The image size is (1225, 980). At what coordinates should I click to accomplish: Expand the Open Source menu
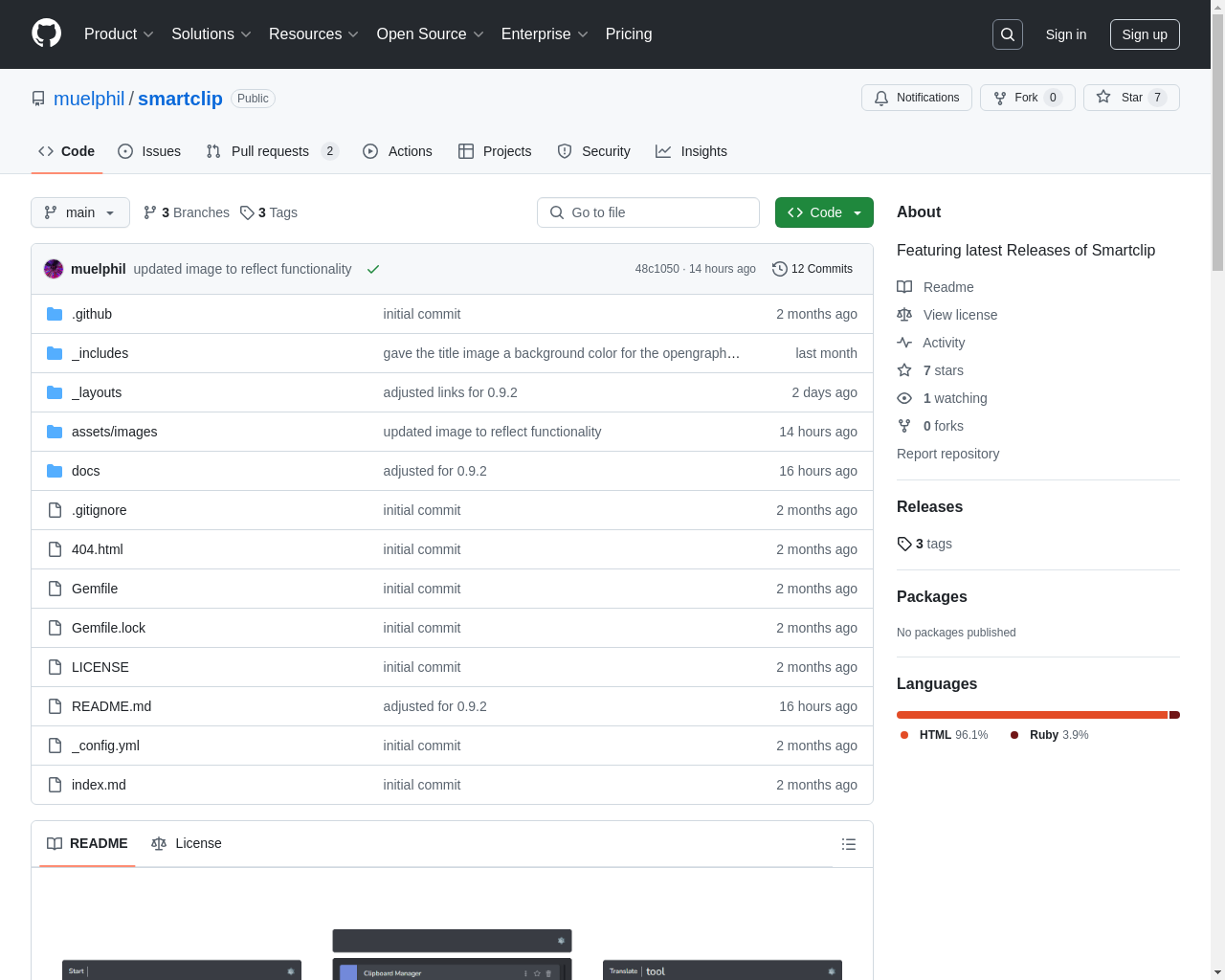pyautogui.click(x=431, y=34)
